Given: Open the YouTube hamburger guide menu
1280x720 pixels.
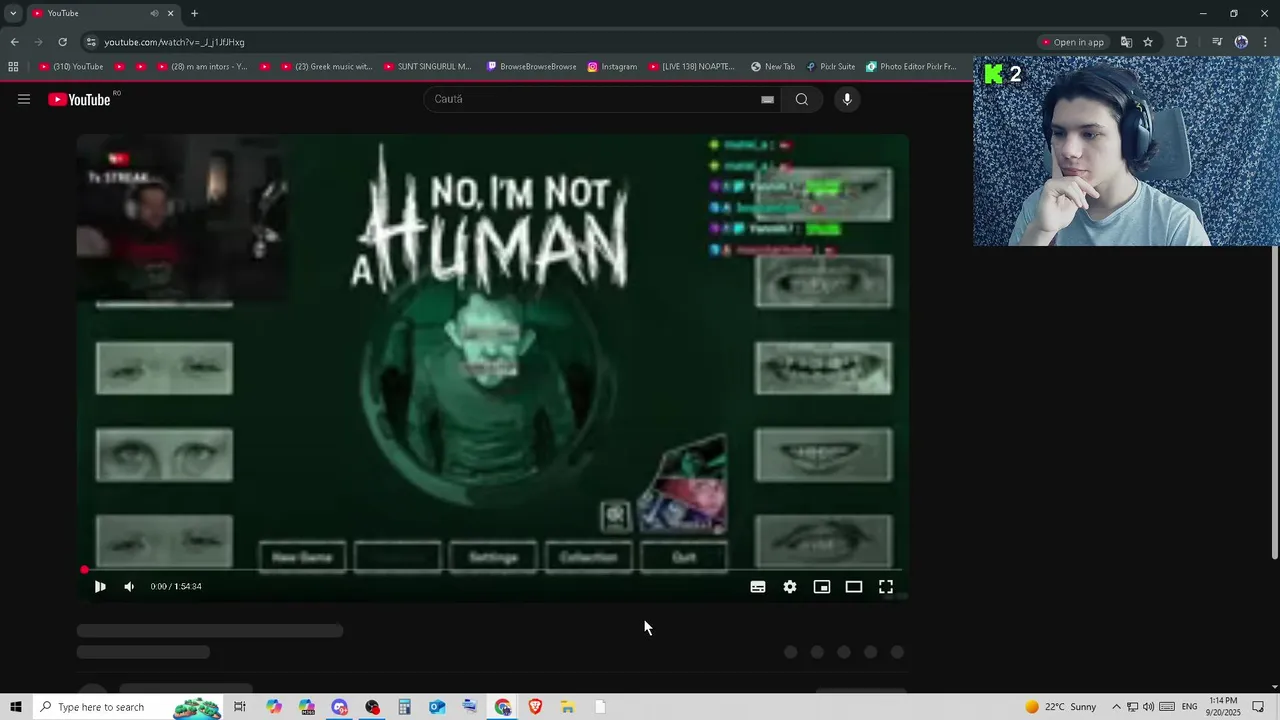Looking at the screenshot, I should click(24, 99).
